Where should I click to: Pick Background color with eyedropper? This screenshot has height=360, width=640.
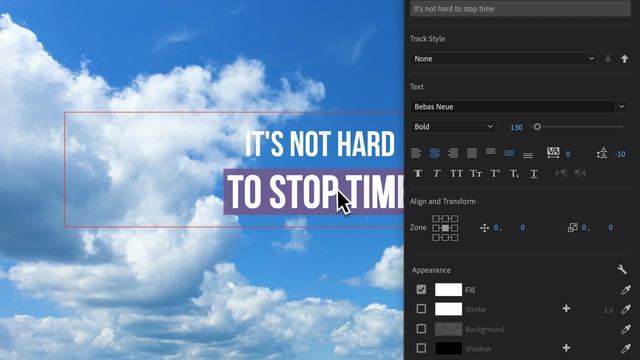(626, 329)
